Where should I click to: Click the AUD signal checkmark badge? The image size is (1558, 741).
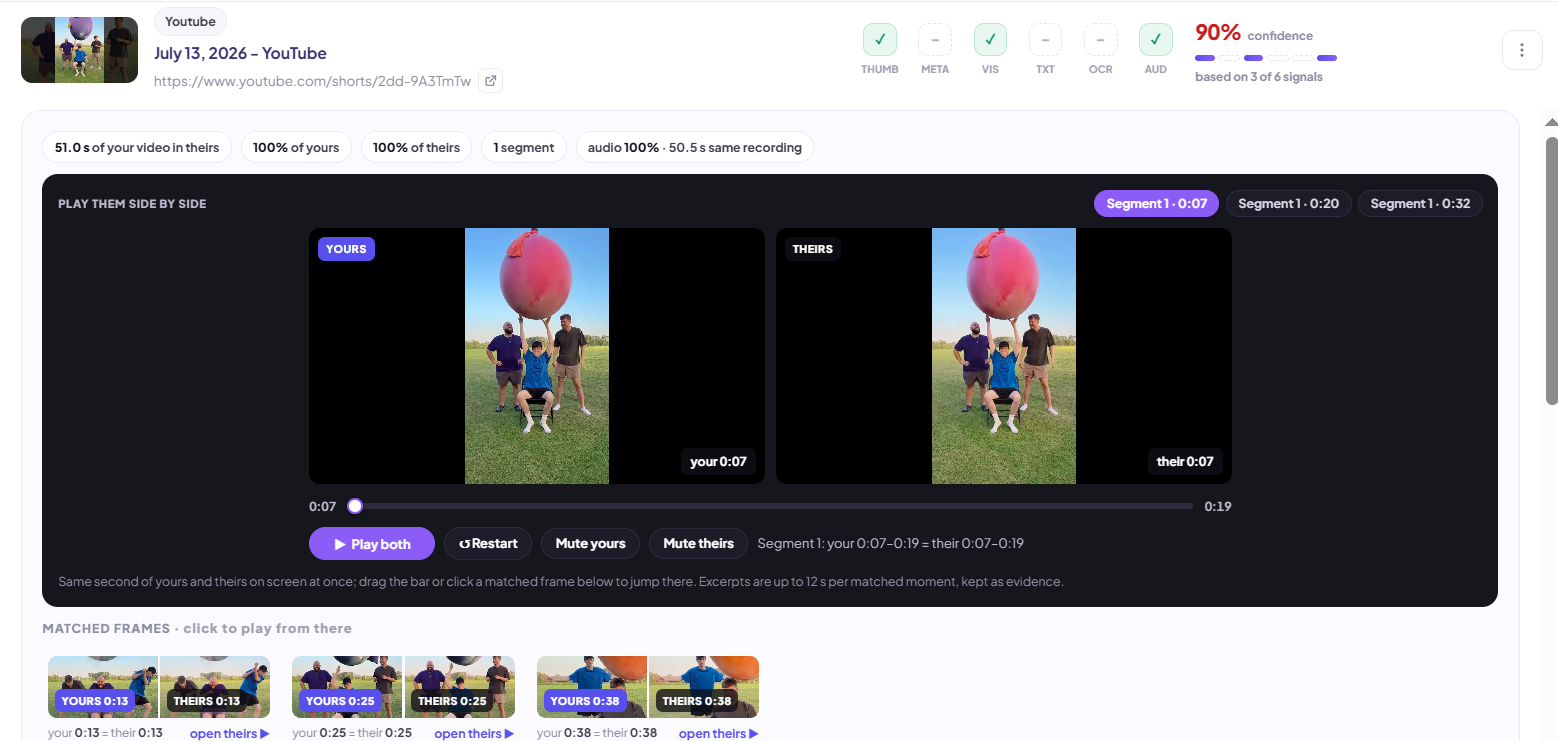1156,40
